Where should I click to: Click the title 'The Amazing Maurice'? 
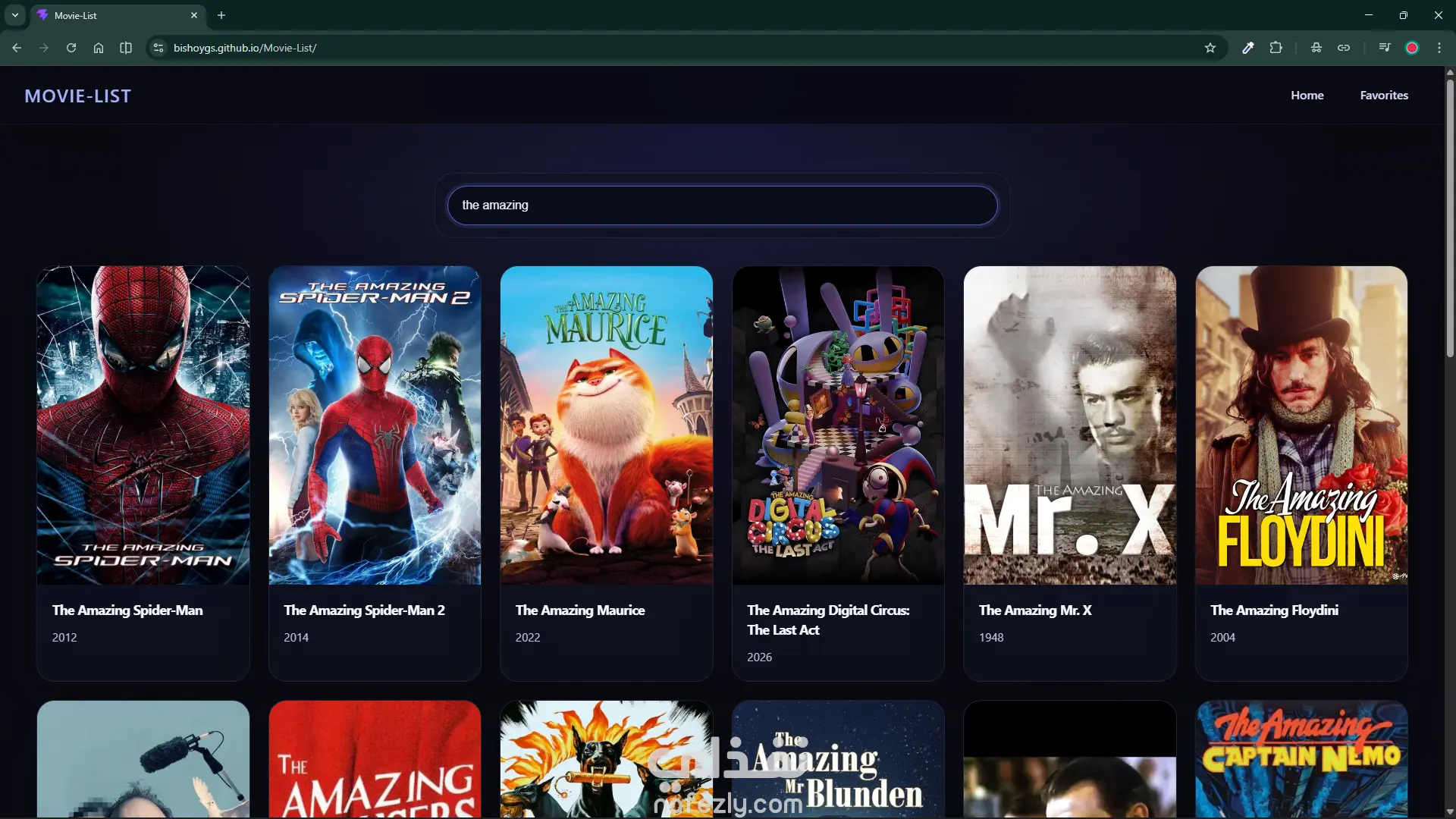(x=580, y=610)
